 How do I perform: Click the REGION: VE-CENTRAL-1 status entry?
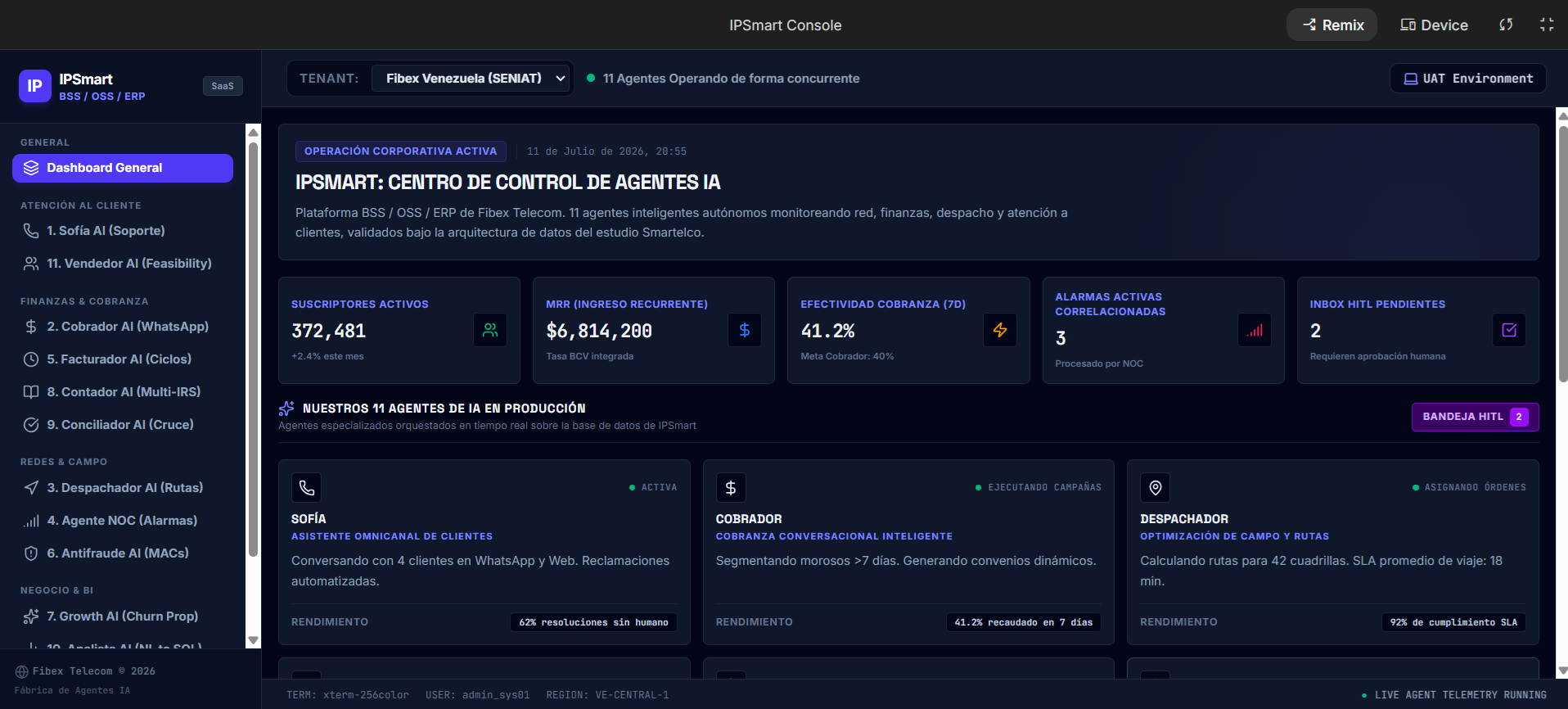coord(607,695)
